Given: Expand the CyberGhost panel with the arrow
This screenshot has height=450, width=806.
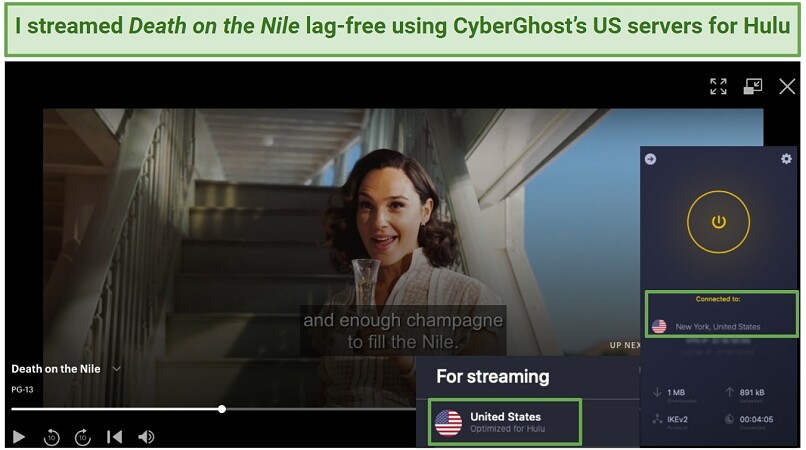Looking at the screenshot, I should pos(650,159).
